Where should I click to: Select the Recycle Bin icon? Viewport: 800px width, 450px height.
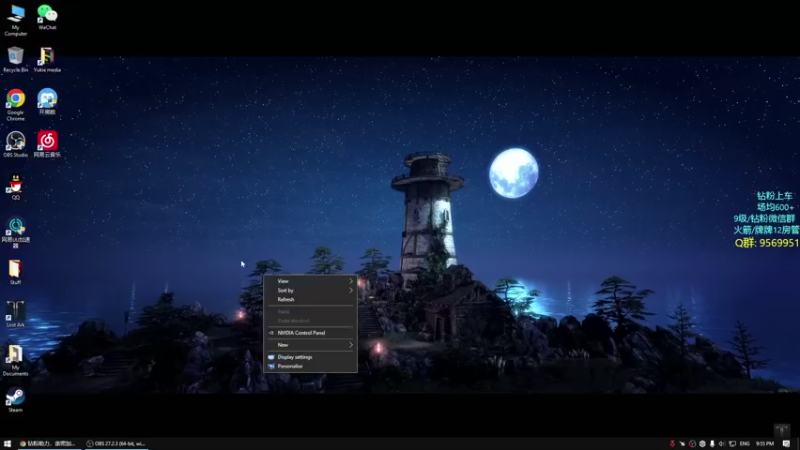point(16,60)
